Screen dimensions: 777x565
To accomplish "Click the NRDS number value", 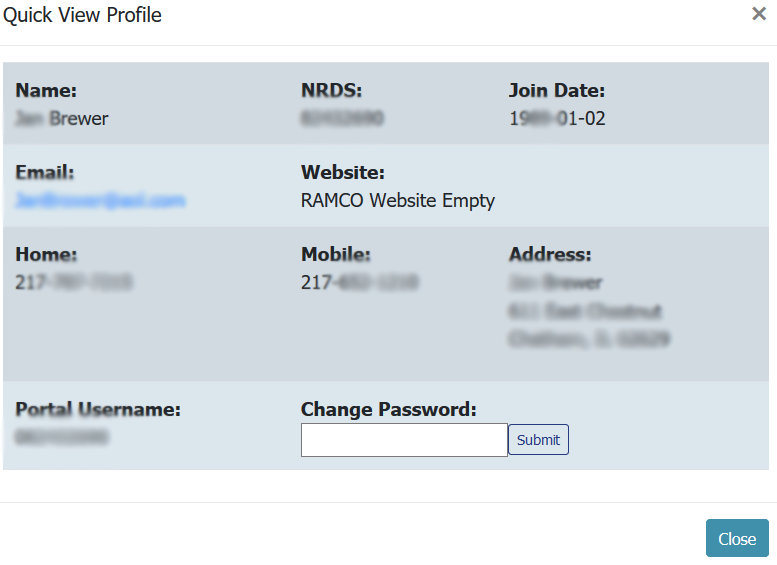I will point(342,118).
